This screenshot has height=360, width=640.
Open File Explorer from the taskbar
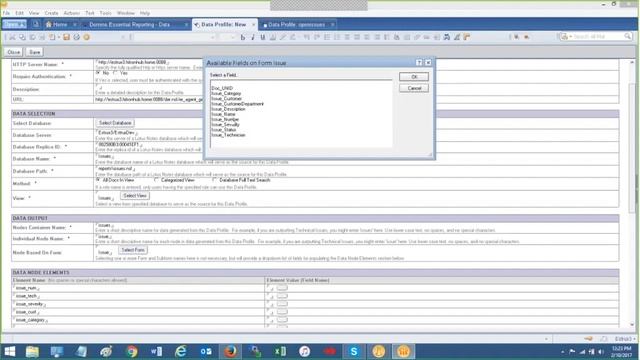(x=32, y=351)
